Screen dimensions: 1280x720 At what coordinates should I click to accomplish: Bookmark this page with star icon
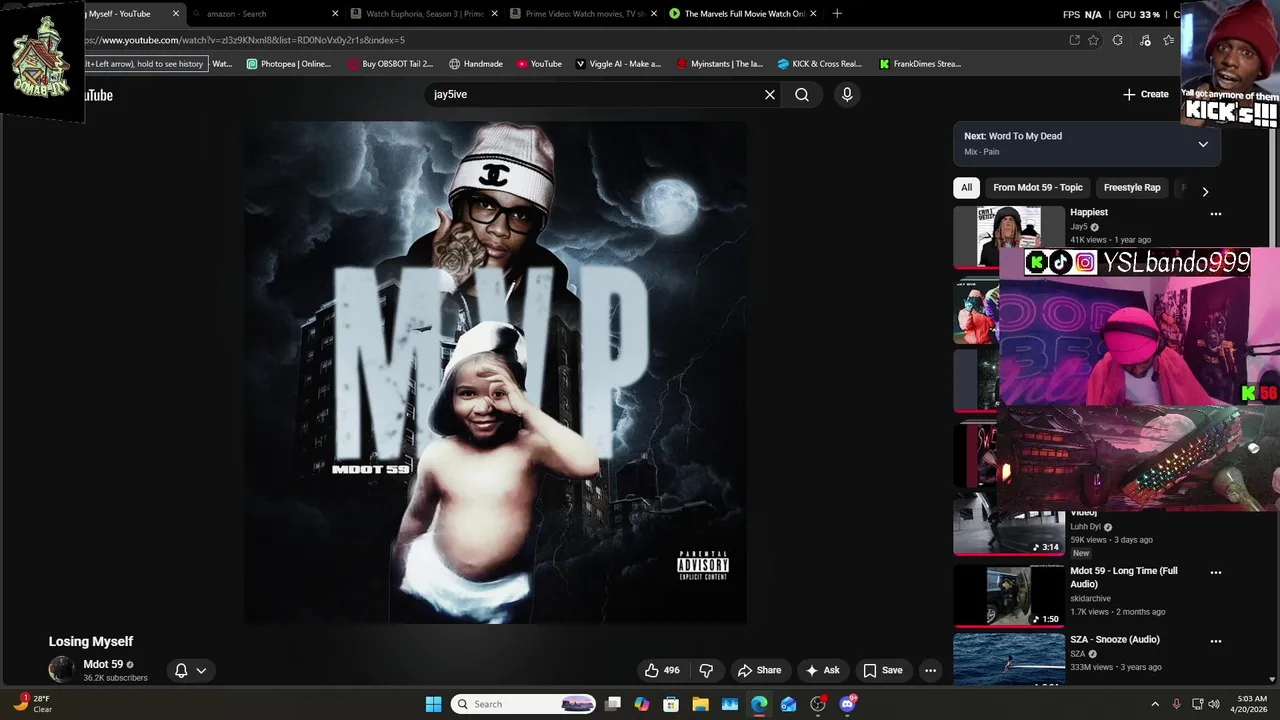coord(1093,40)
